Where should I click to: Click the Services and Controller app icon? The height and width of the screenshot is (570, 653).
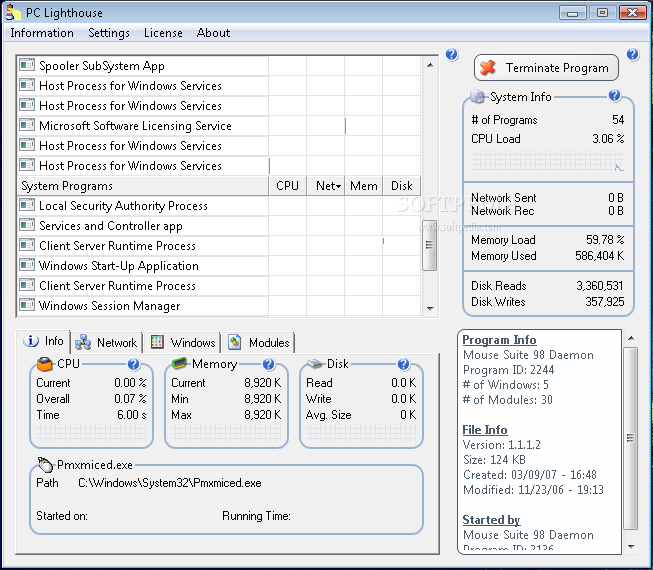27,225
